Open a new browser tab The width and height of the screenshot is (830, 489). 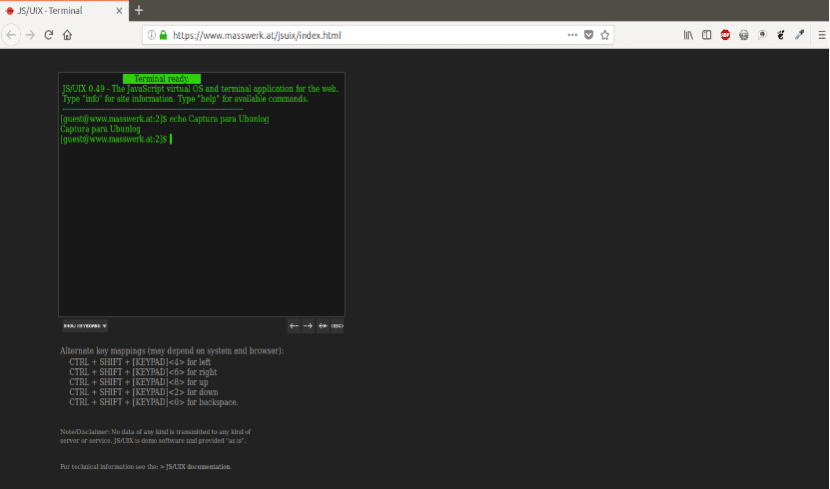pos(139,10)
